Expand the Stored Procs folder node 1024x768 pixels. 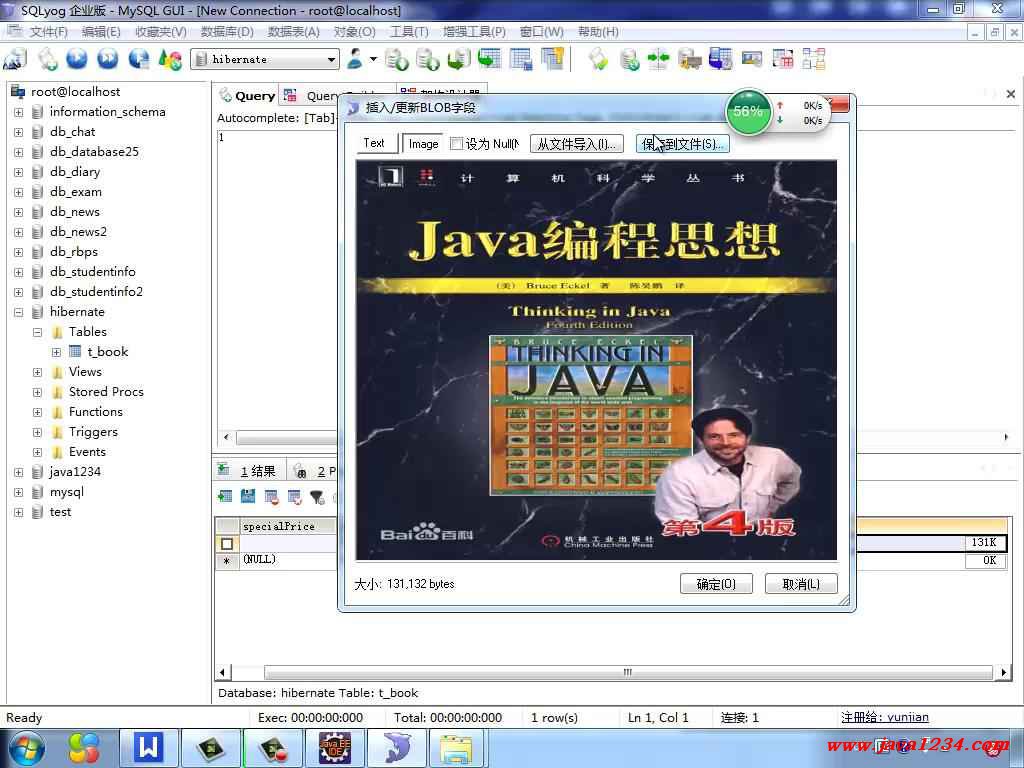pos(37,392)
